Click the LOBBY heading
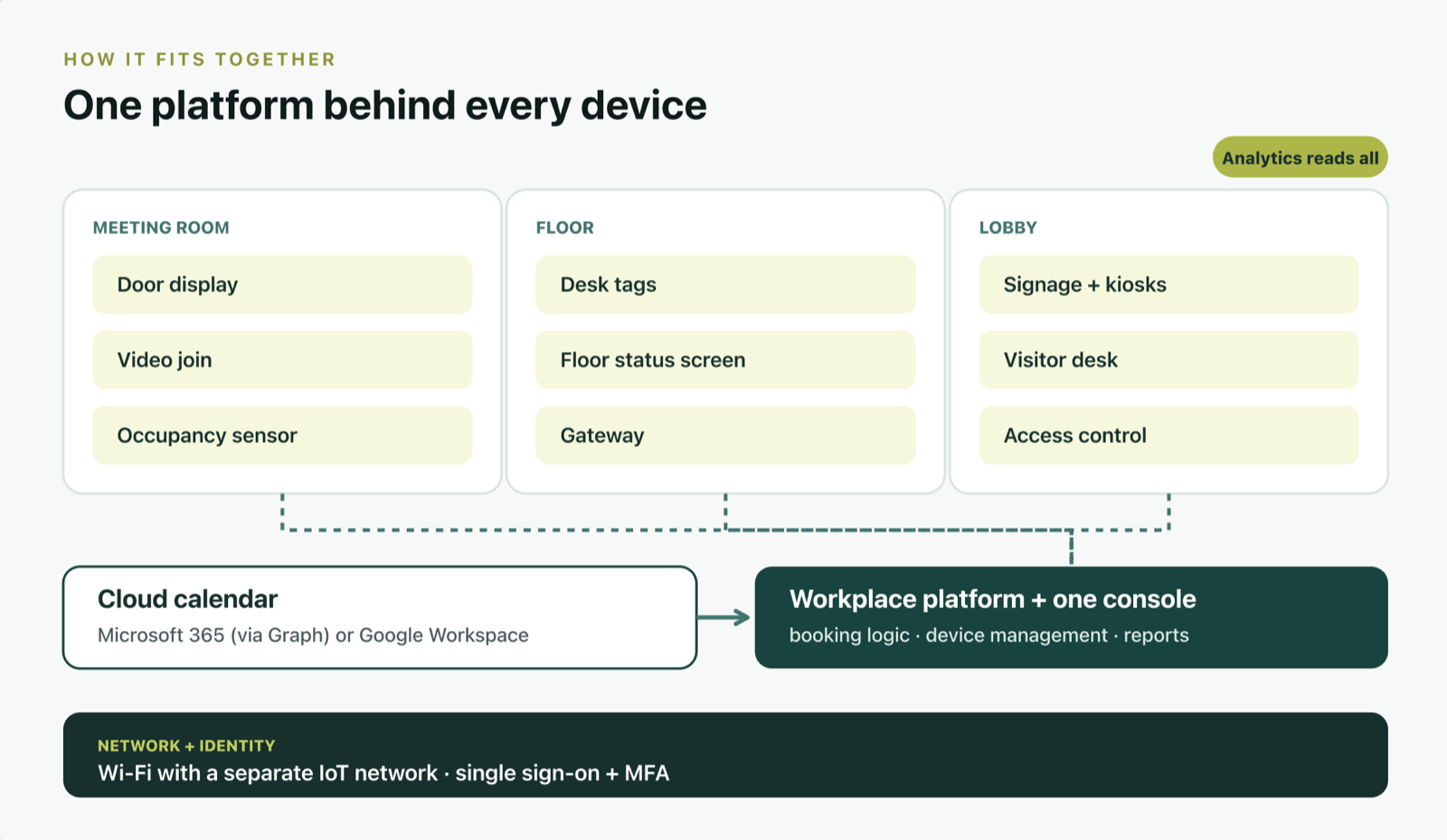Screen dimensions: 1447x840 1008,228
